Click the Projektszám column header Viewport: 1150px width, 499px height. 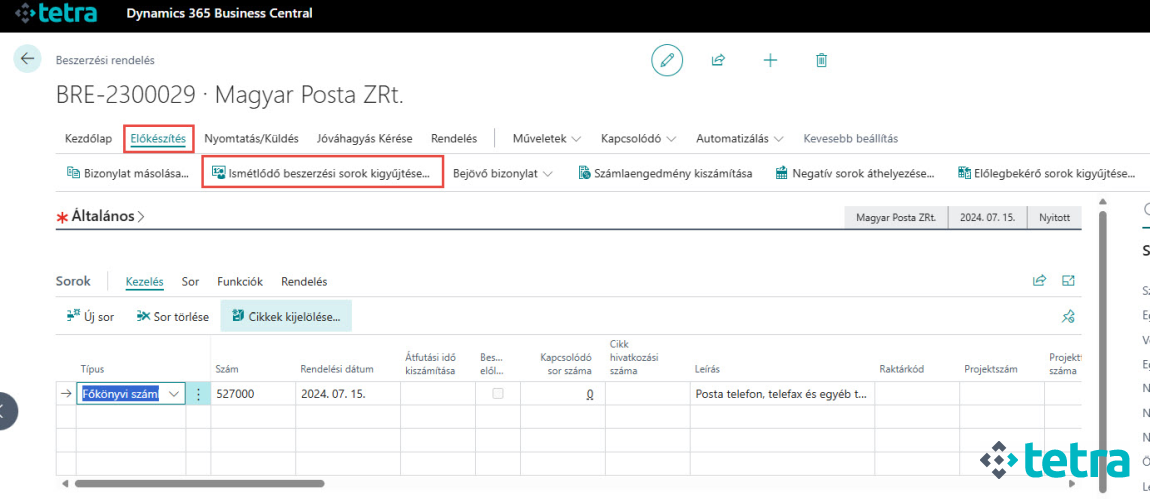point(991,369)
